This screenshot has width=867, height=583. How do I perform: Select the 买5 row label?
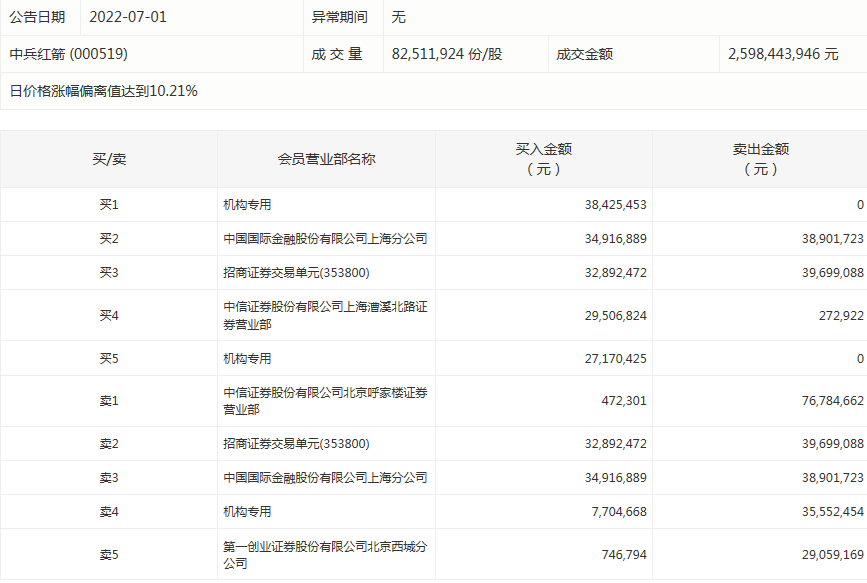(x=109, y=358)
